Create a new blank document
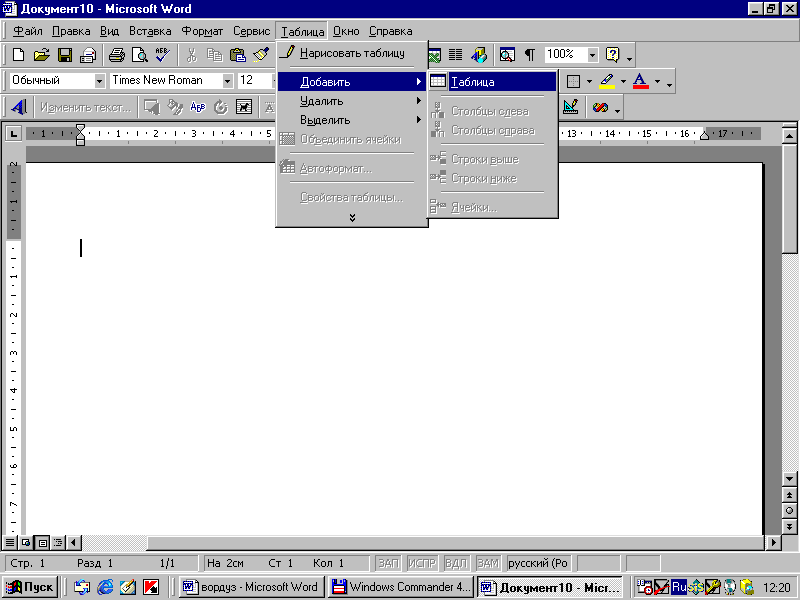The width and height of the screenshot is (800, 600). (x=18, y=55)
